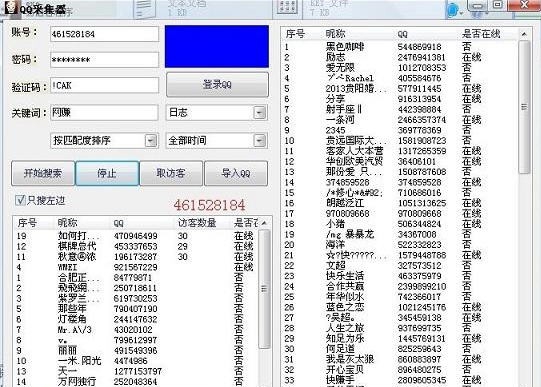Open the 日志 dropdown
This screenshot has height=387, width=541.
[x=216, y=112]
